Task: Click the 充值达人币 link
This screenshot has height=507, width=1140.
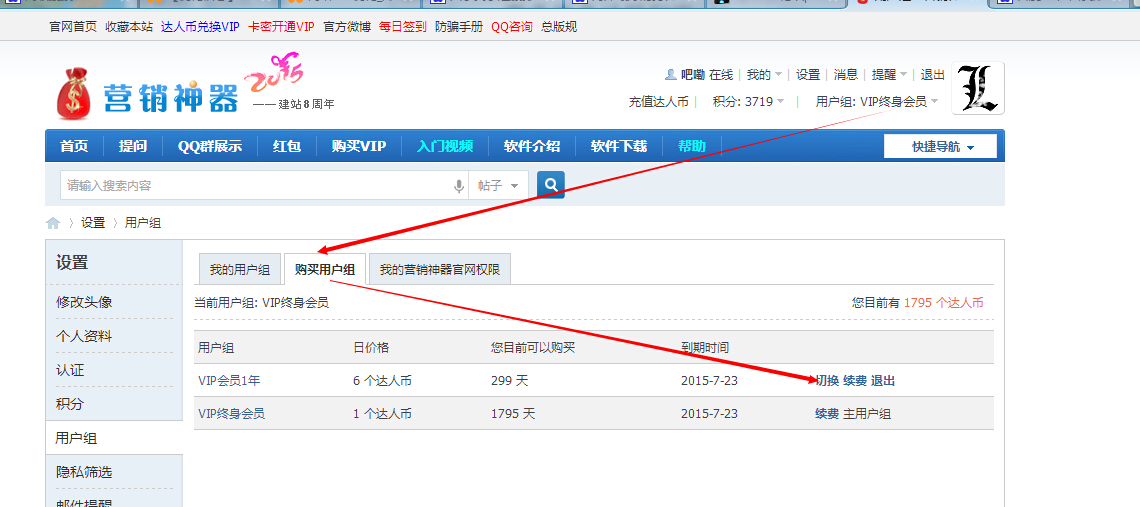Action: pos(659,102)
